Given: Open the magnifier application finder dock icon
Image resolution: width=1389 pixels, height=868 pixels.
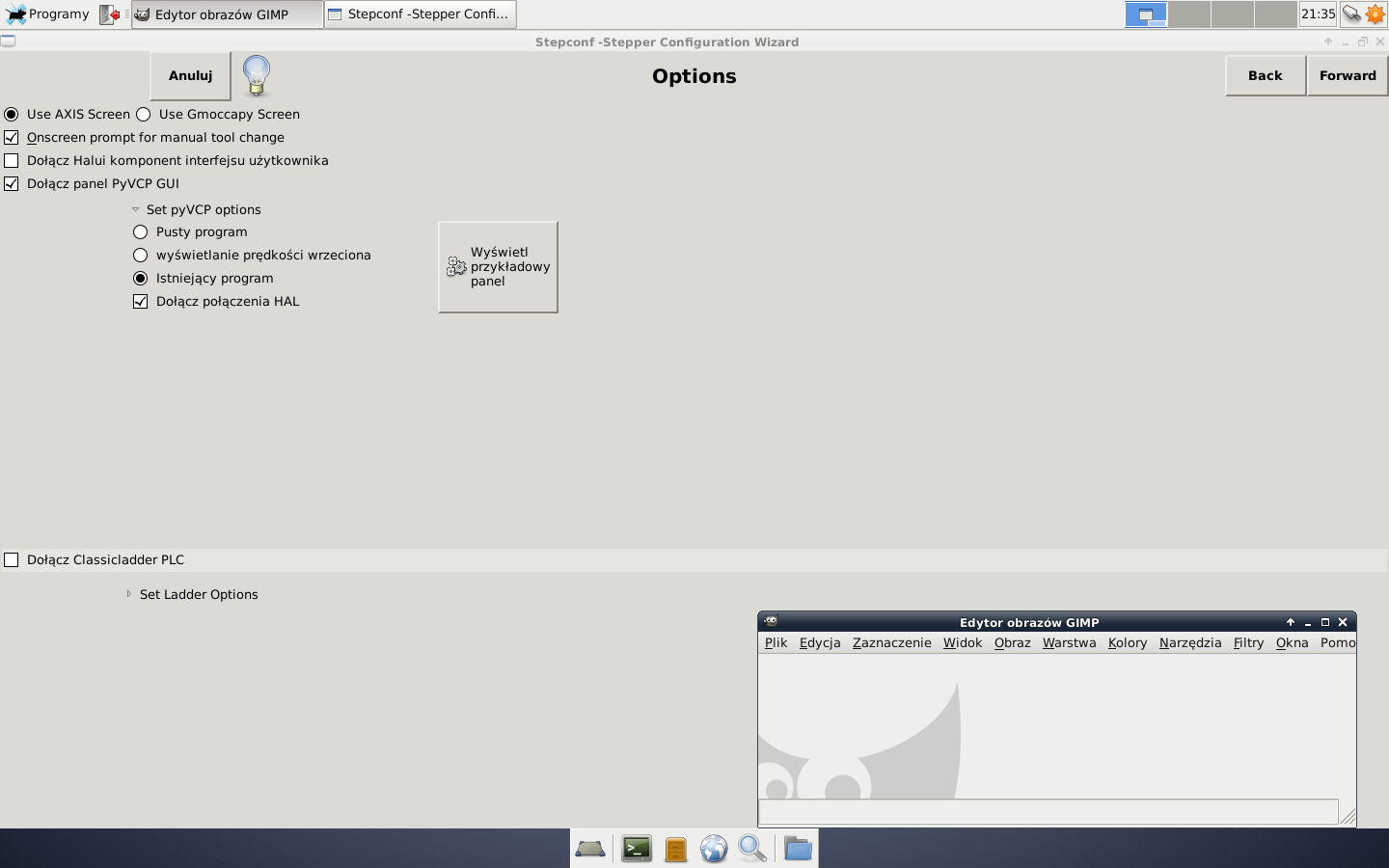Looking at the screenshot, I should click(752, 849).
